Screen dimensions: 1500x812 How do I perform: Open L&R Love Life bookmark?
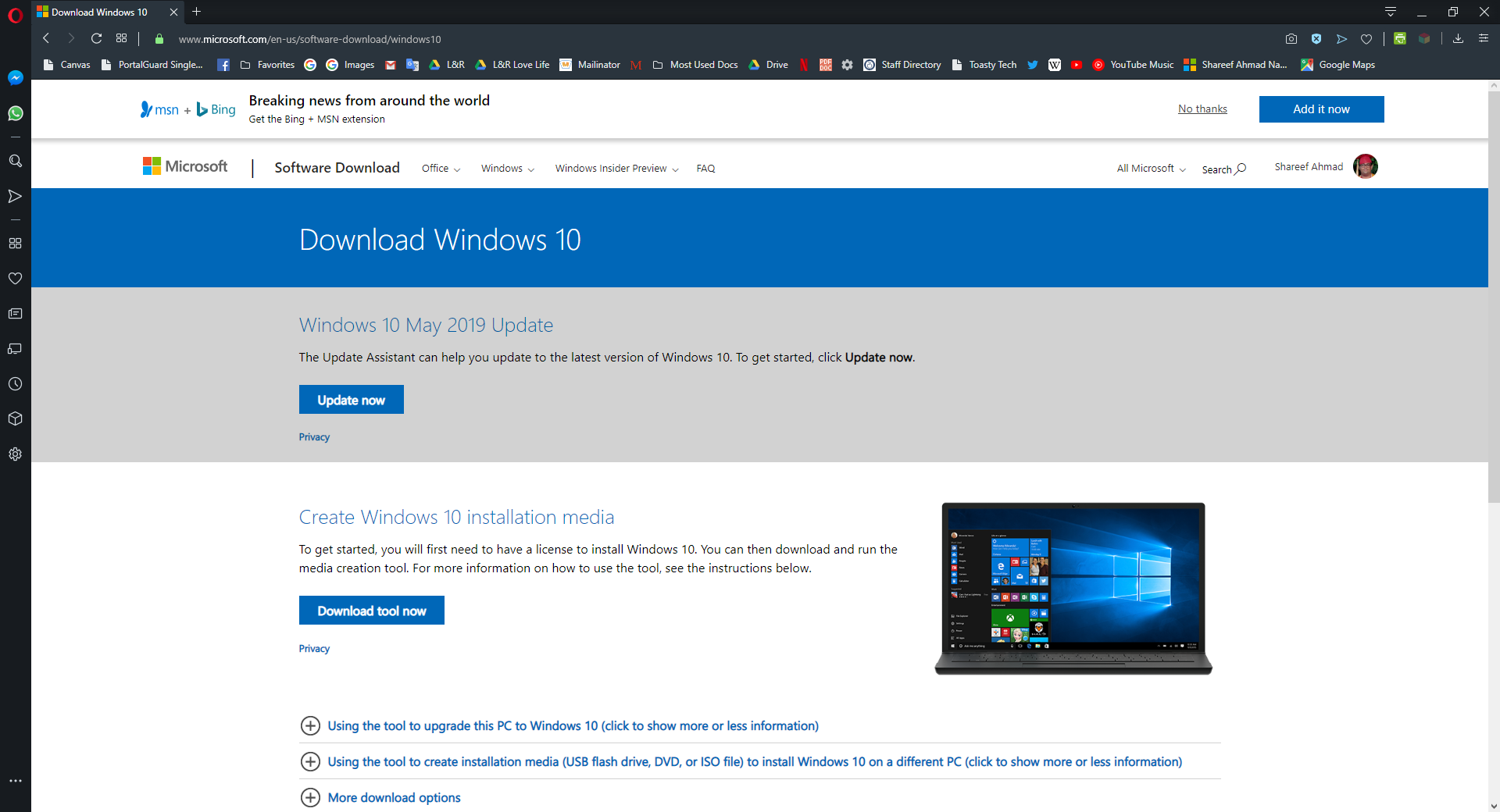click(x=512, y=65)
